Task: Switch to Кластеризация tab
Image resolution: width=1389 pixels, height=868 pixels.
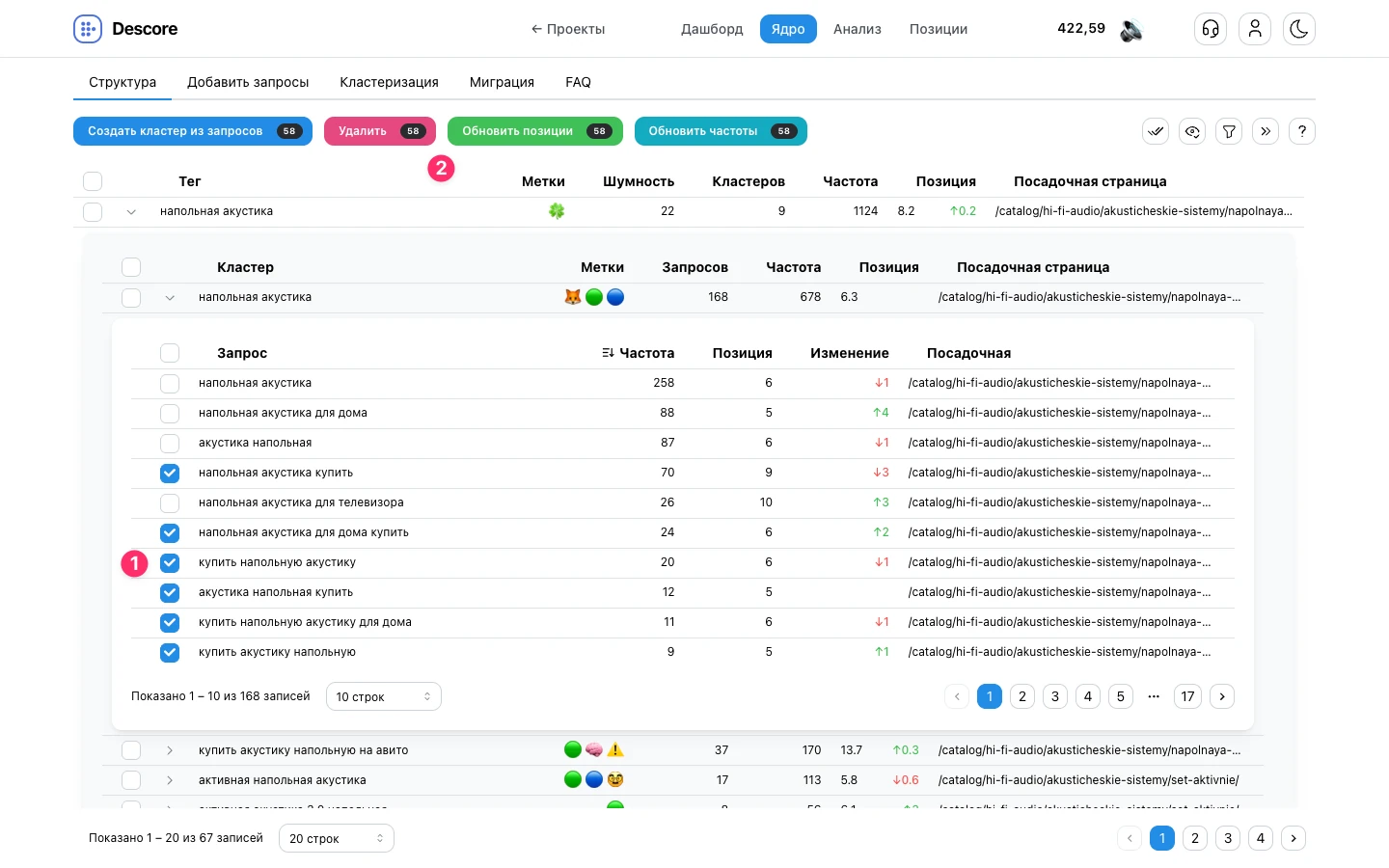Action: [389, 82]
